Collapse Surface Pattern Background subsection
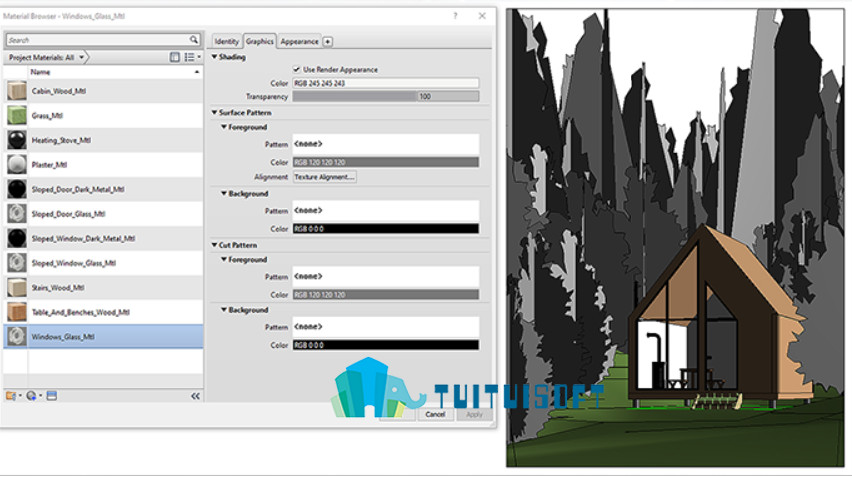This screenshot has height=477, width=852. point(224,193)
